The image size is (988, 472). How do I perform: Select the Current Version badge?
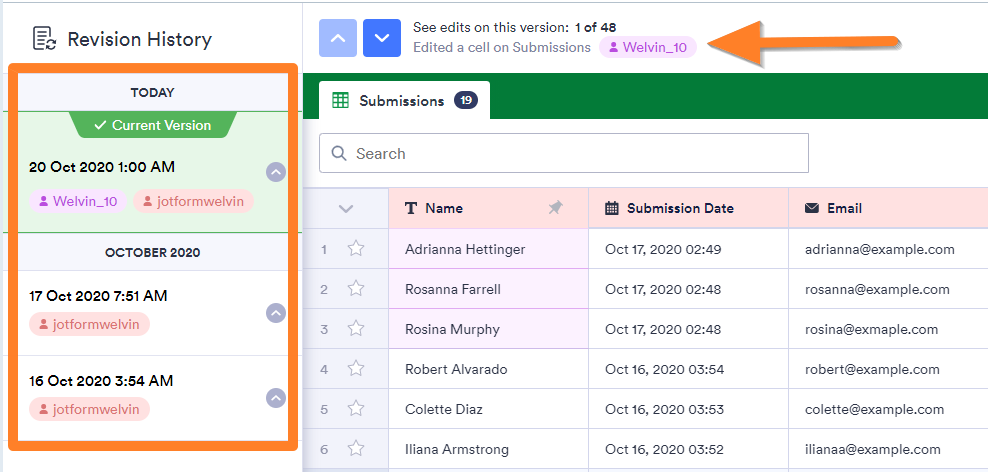point(153,125)
